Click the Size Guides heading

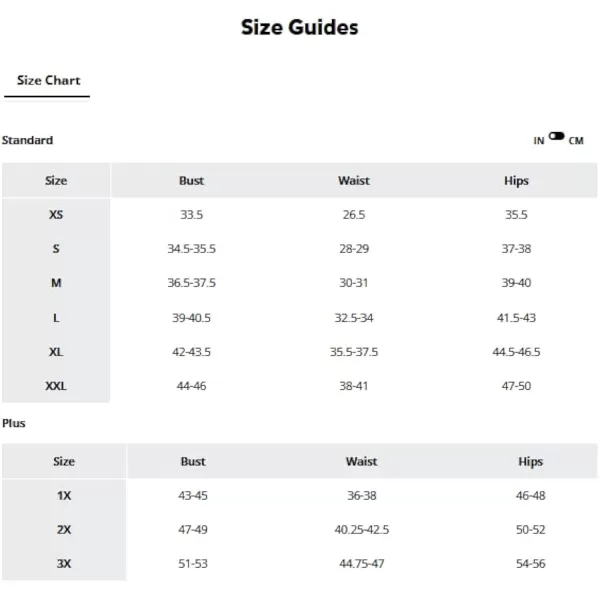click(x=300, y=28)
